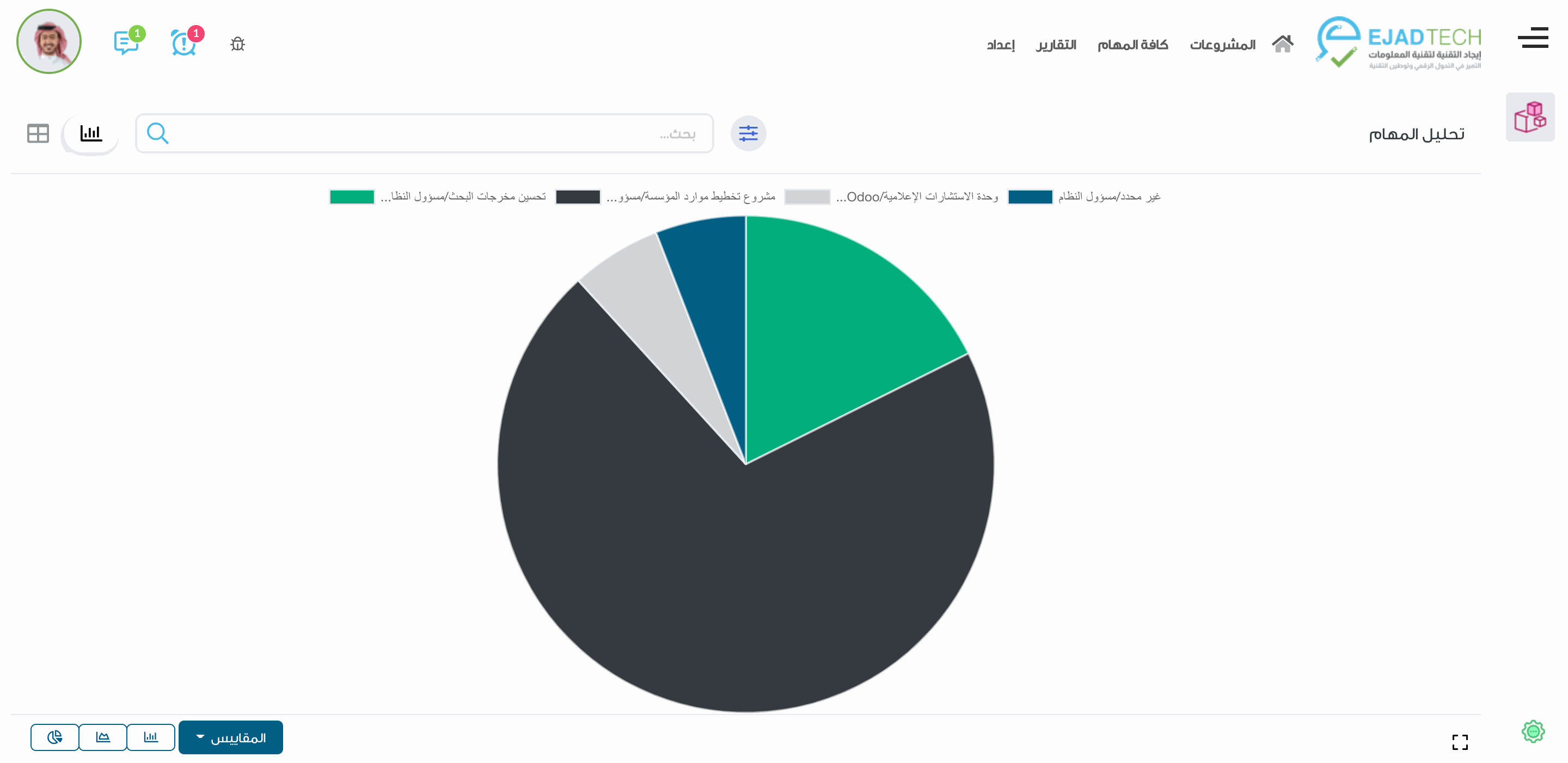Toggle the filter options panel button
The height and width of the screenshot is (763, 1568).
[x=748, y=133]
